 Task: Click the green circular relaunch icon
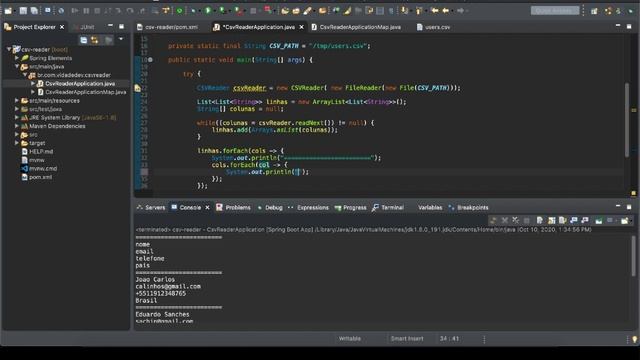click(x=179, y=11)
